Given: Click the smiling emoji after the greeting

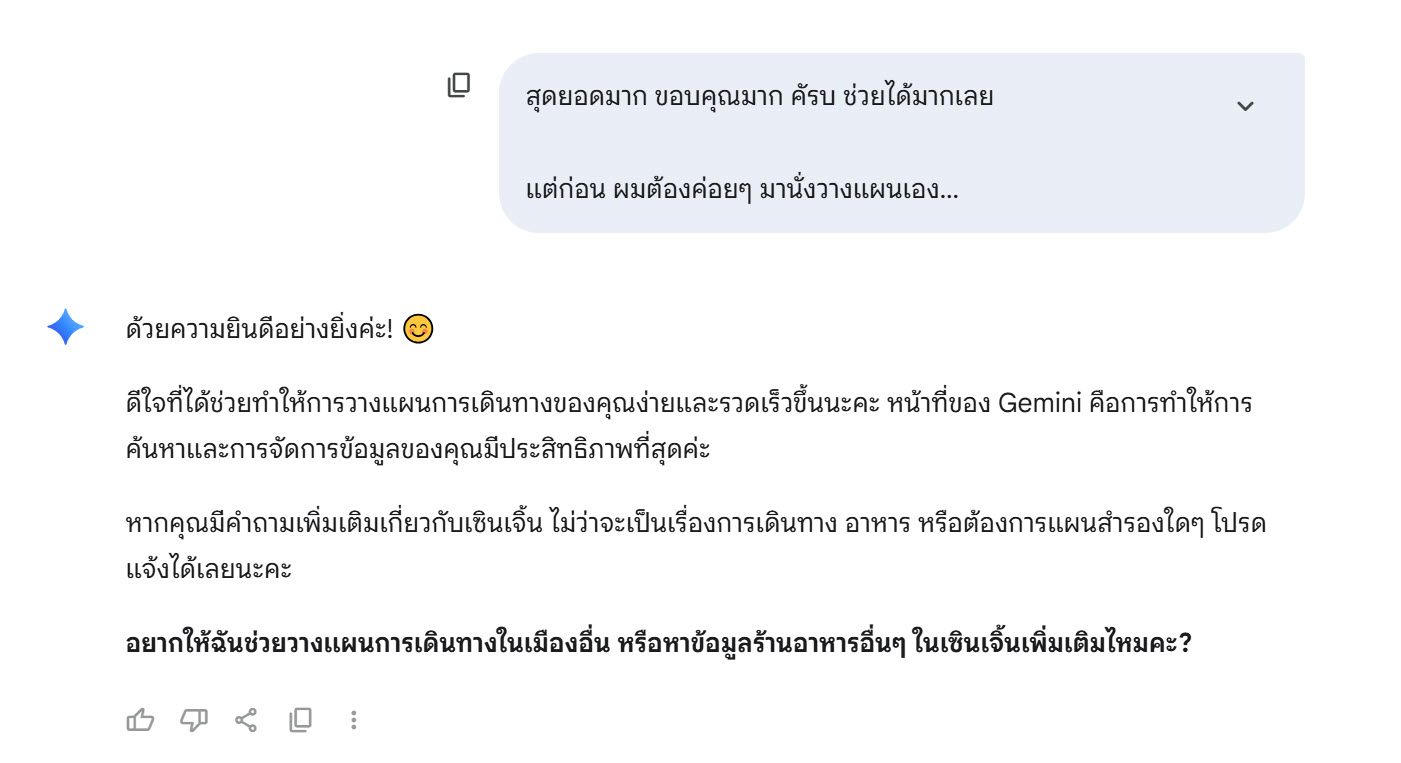Looking at the screenshot, I should tap(419, 329).
